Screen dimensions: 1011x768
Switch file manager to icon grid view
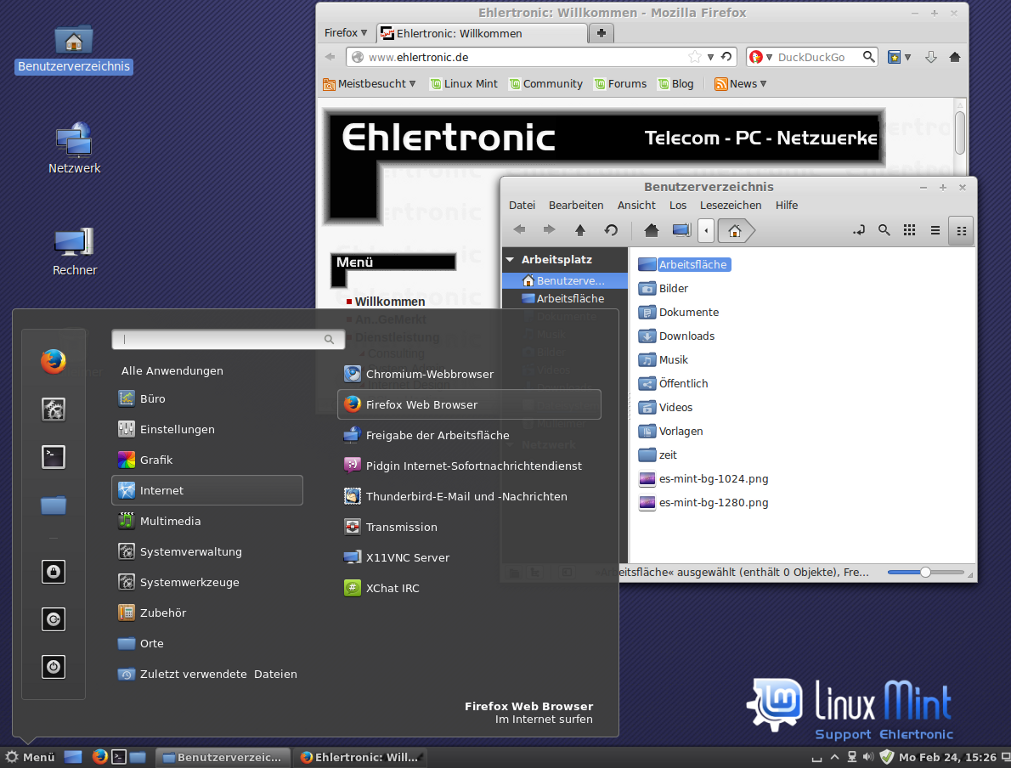pyautogui.click(x=909, y=230)
